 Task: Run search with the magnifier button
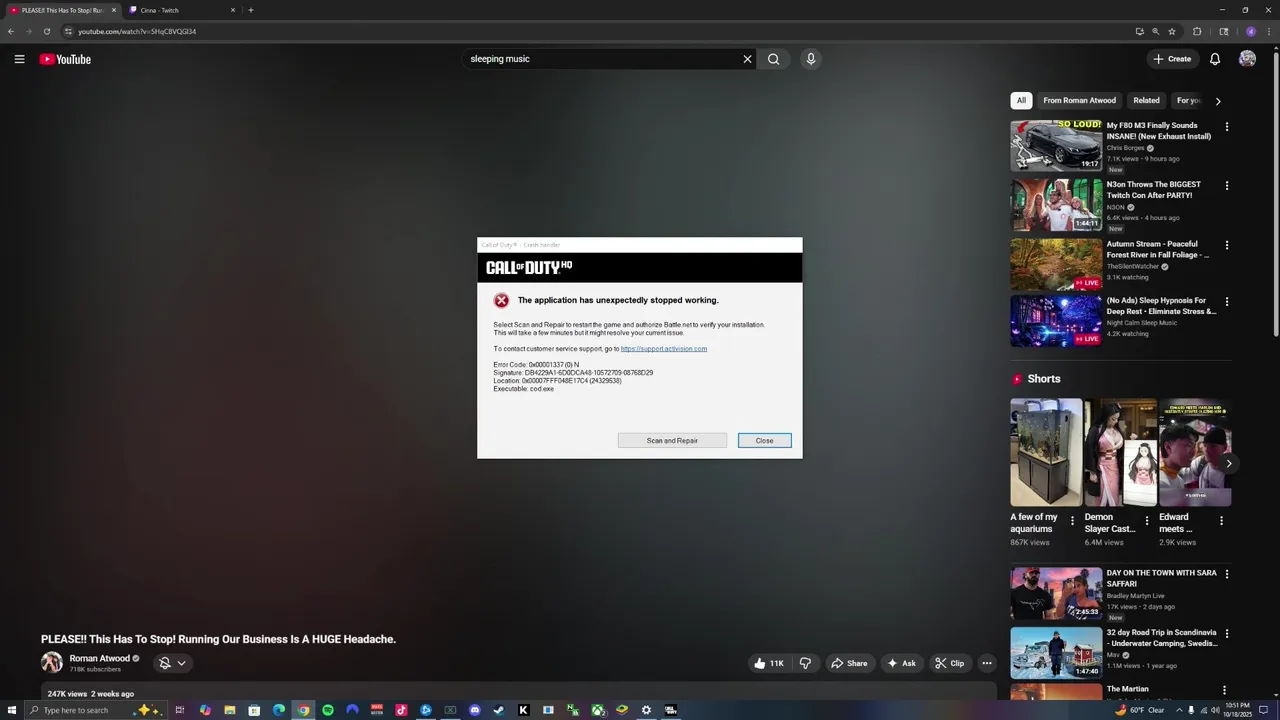773,59
